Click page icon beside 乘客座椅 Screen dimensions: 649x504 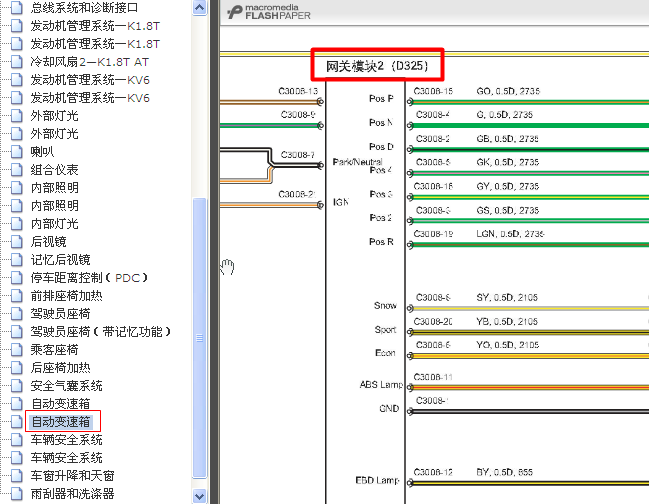17,350
